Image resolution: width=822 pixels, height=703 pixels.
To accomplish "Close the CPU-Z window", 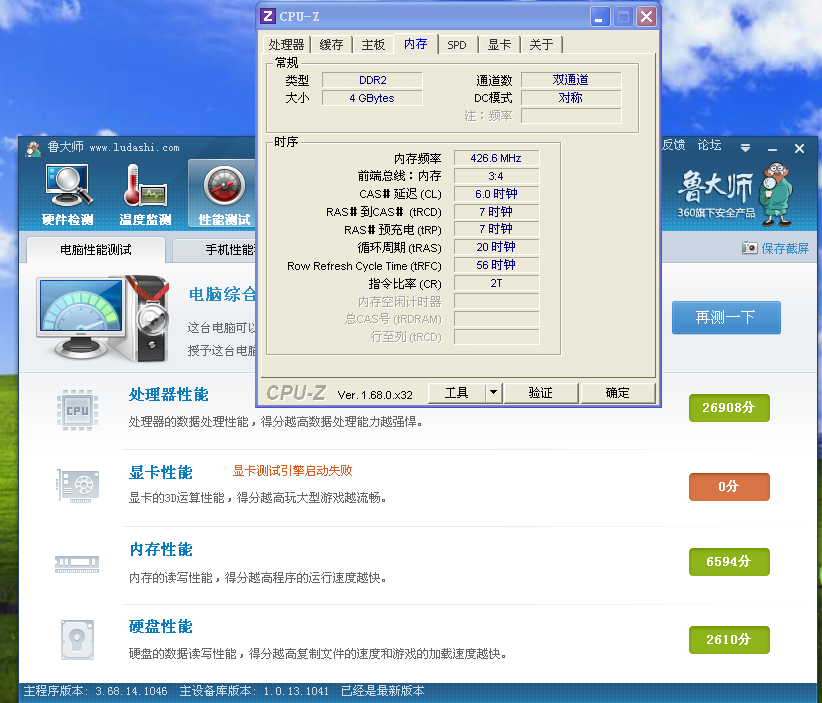I will [x=647, y=17].
